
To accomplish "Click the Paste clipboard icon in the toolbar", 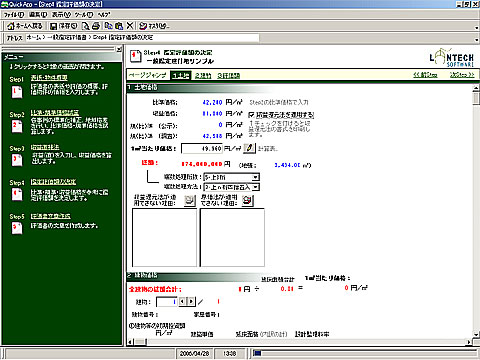I will coord(119,26).
